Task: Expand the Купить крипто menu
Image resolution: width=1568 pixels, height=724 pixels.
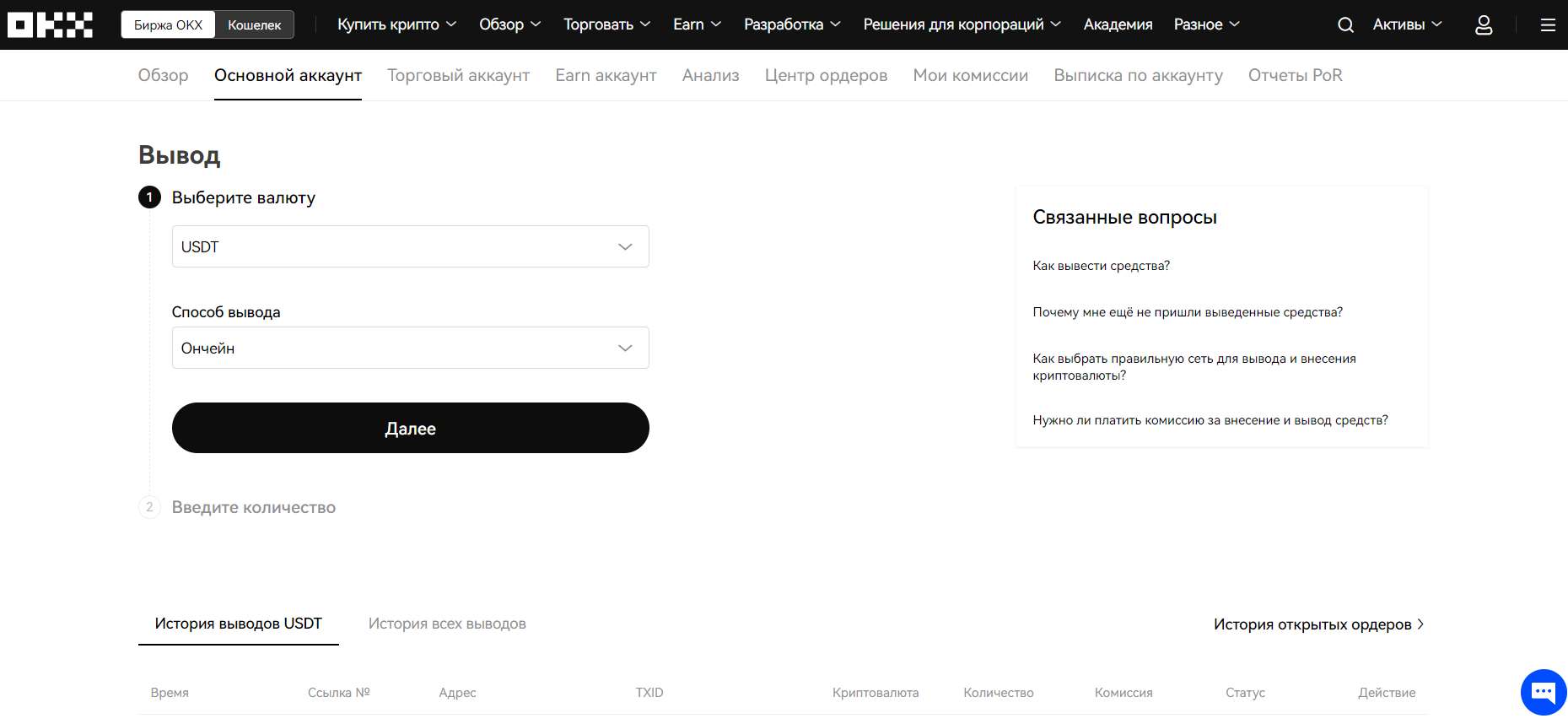Action: [x=396, y=24]
